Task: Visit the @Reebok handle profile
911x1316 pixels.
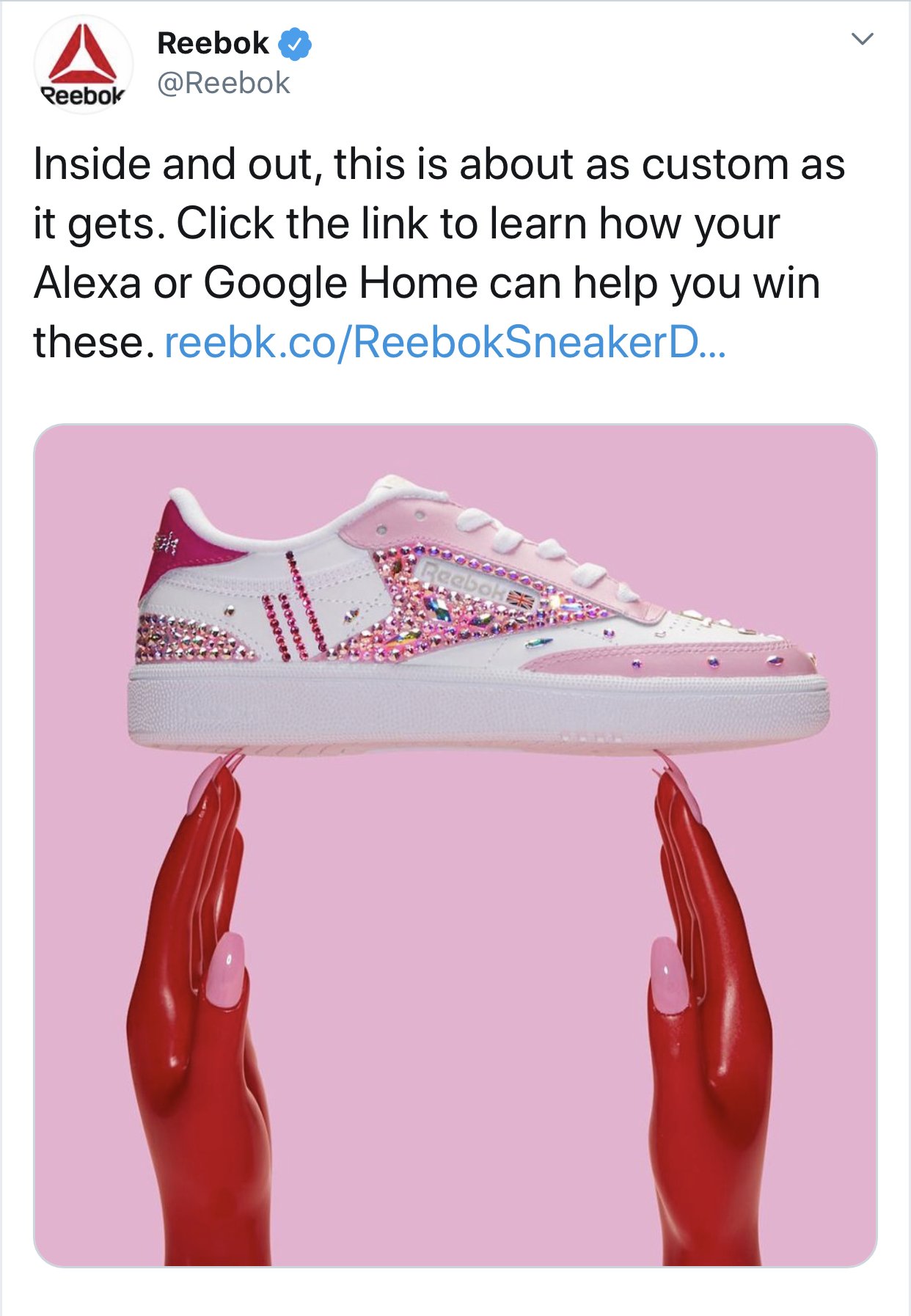Action: (224, 84)
